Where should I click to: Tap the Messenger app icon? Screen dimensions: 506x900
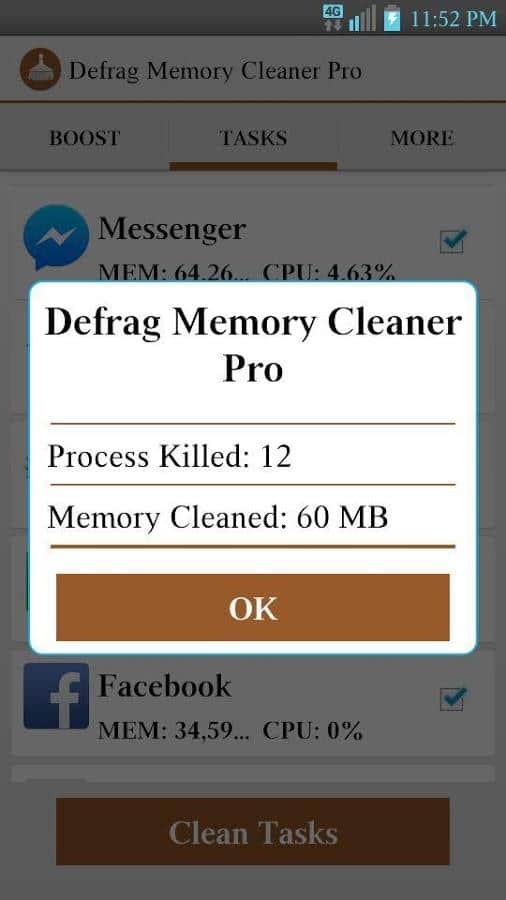click(56, 237)
